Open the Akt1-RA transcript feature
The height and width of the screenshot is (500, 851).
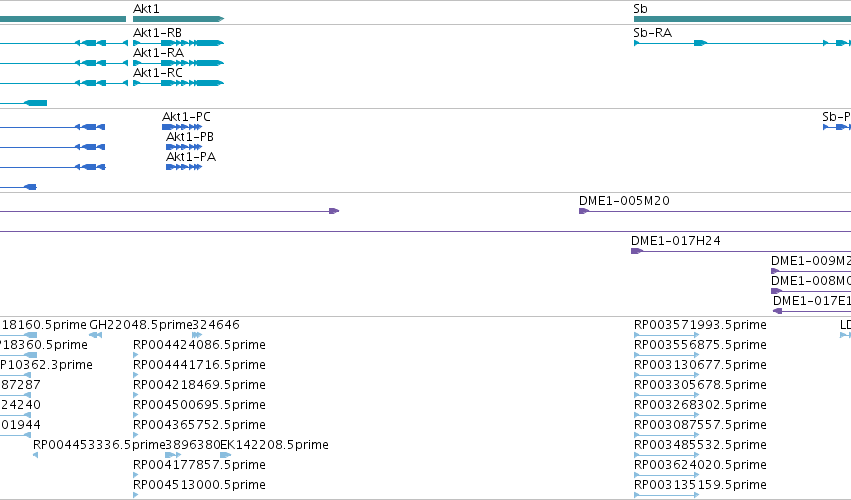point(179,63)
